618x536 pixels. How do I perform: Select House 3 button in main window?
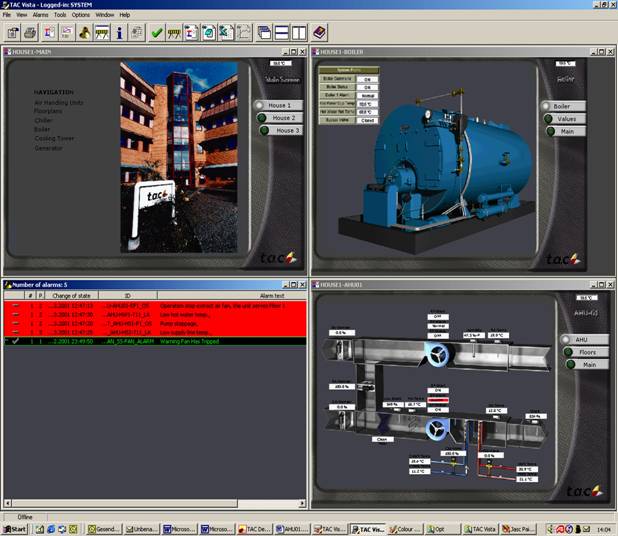tap(281, 130)
